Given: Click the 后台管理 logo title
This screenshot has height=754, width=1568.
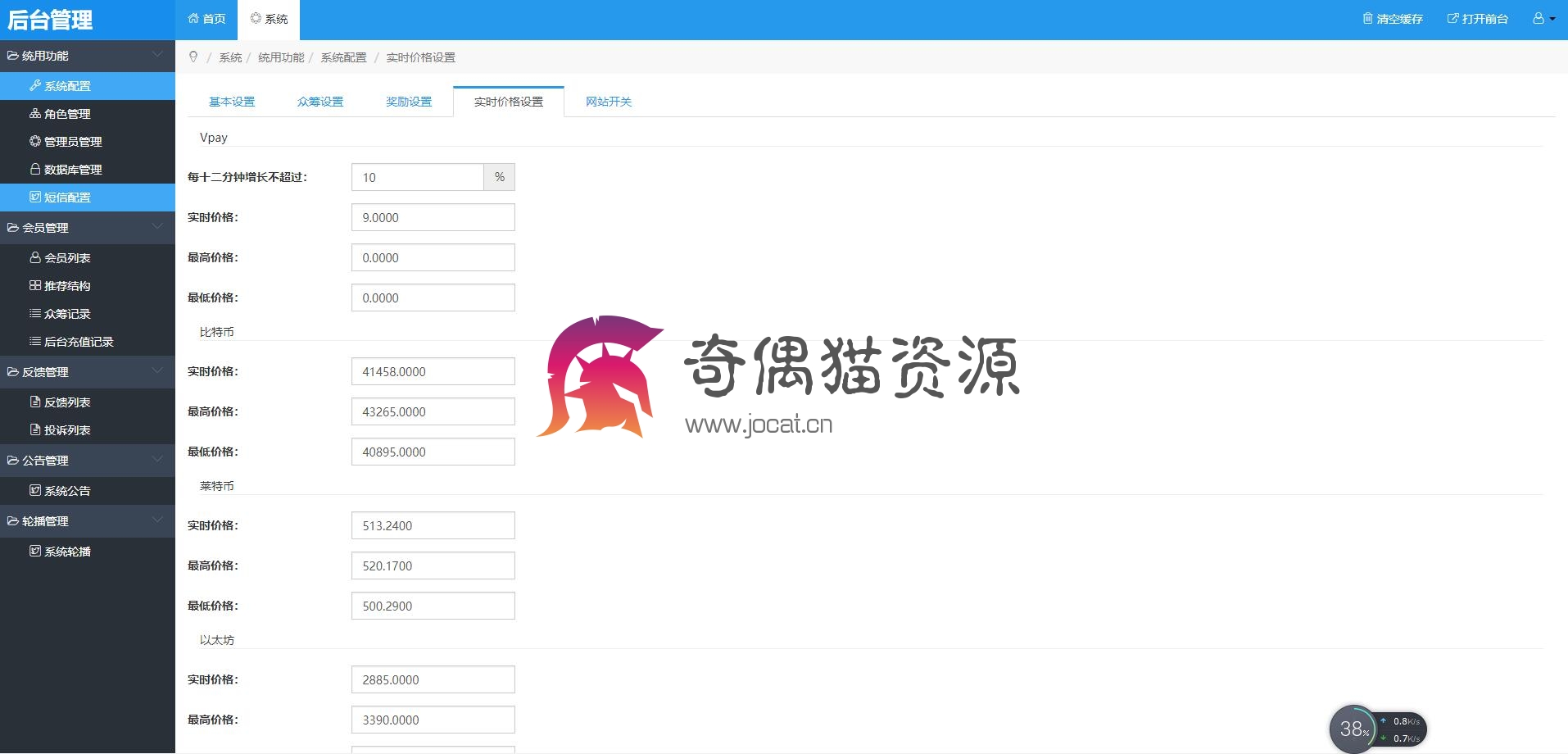Looking at the screenshot, I should click(50, 20).
